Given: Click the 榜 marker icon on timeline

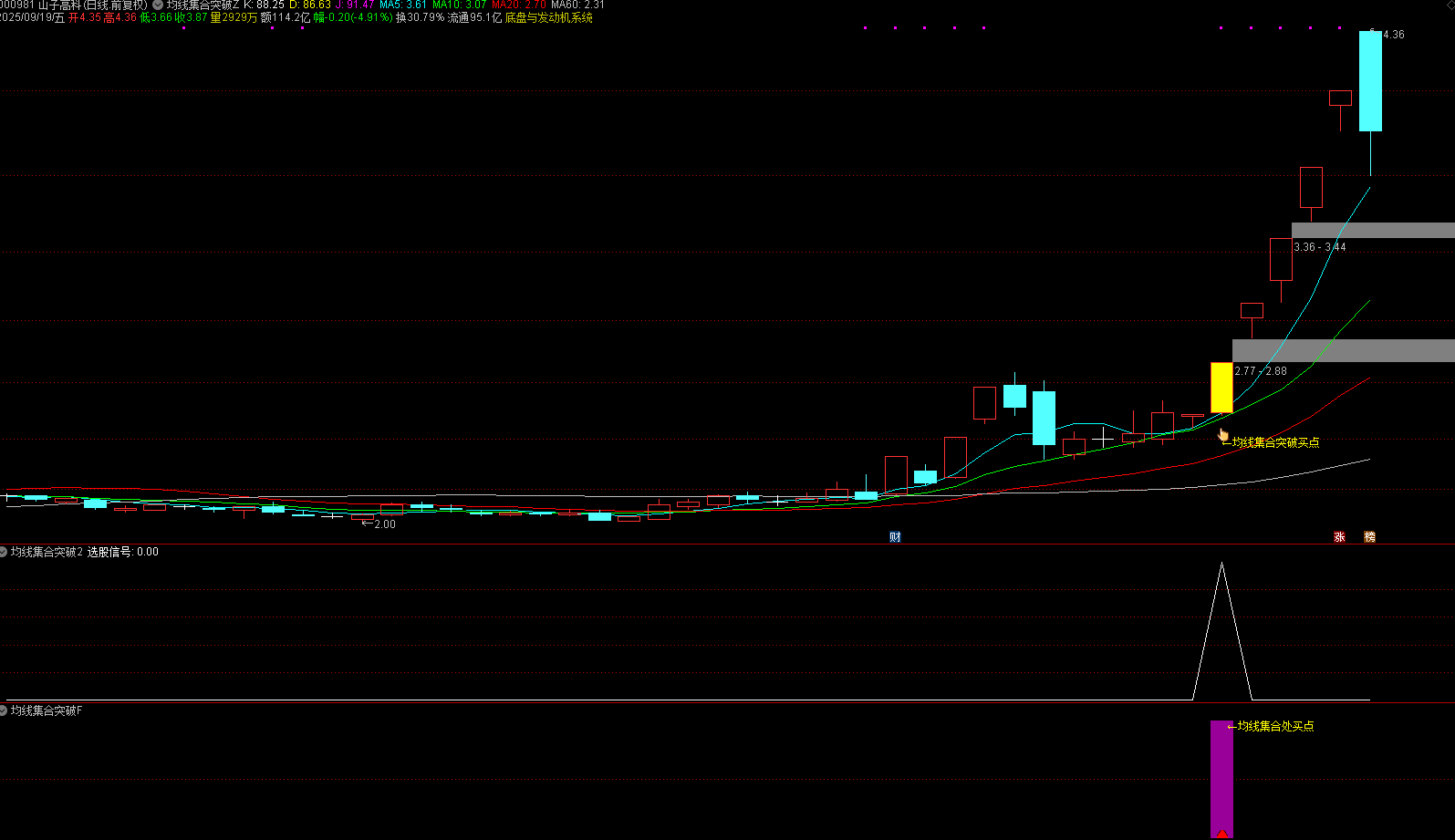Looking at the screenshot, I should (1369, 537).
